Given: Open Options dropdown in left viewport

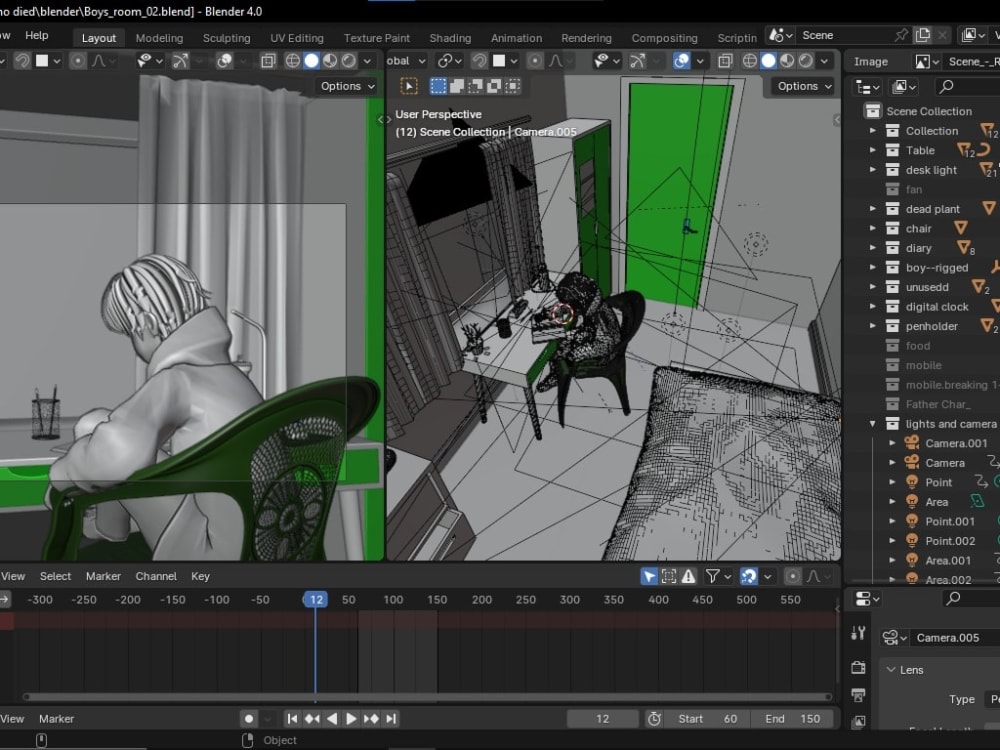Looking at the screenshot, I should [x=346, y=86].
